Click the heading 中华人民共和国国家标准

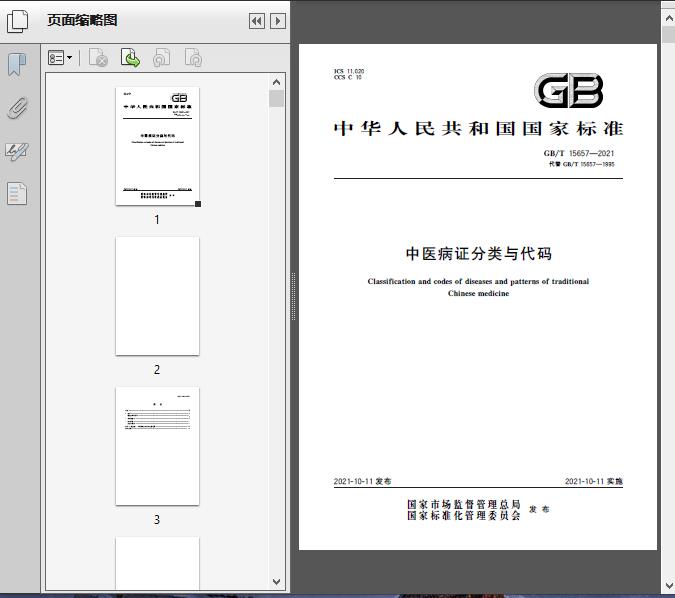pyautogui.click(x=478, y=129)
